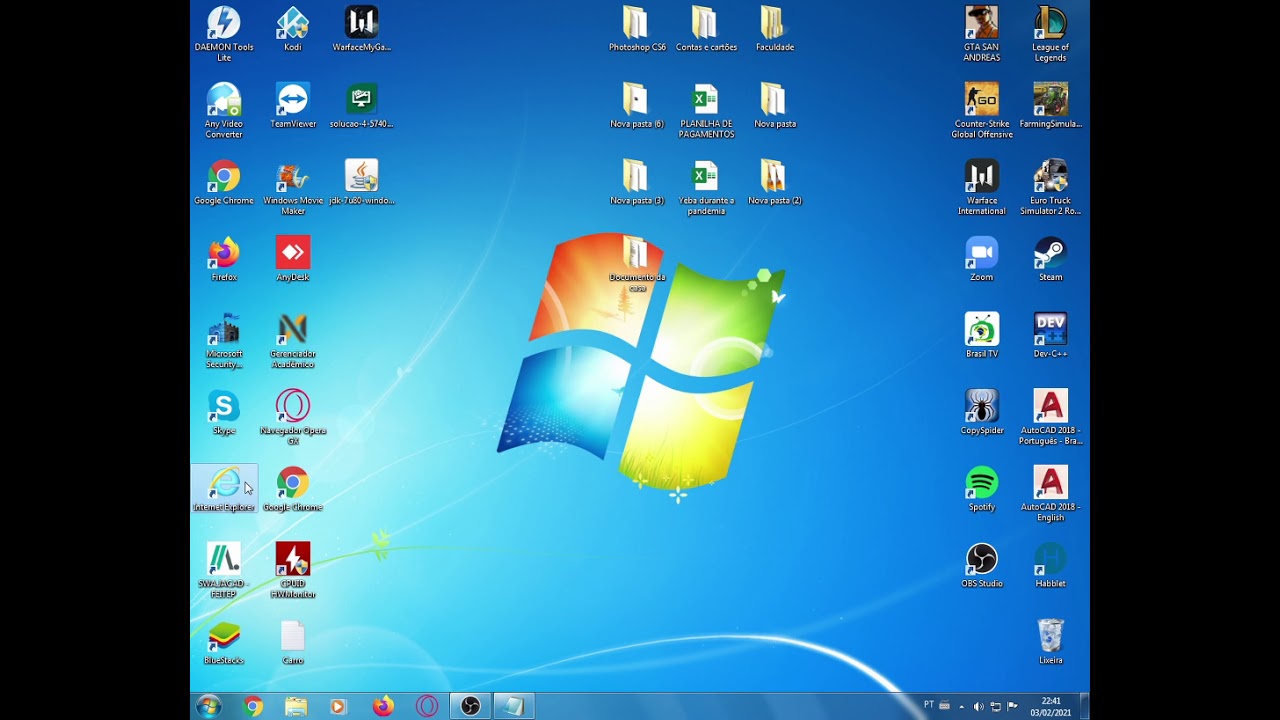
Task: Launch CPUID HWMonitor shortcut
Action: pyautogui.click(x=292, y=570)
